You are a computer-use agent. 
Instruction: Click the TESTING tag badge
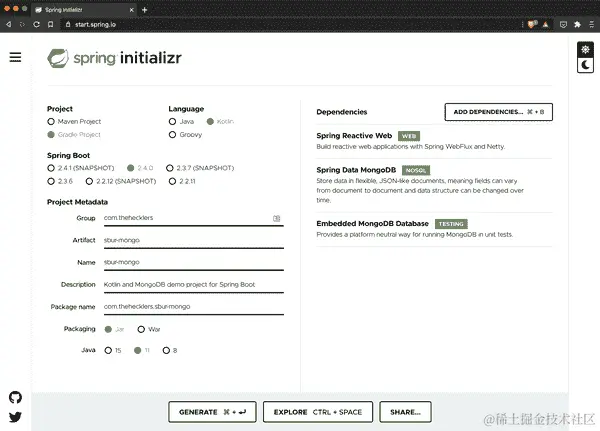click(451, 224)
